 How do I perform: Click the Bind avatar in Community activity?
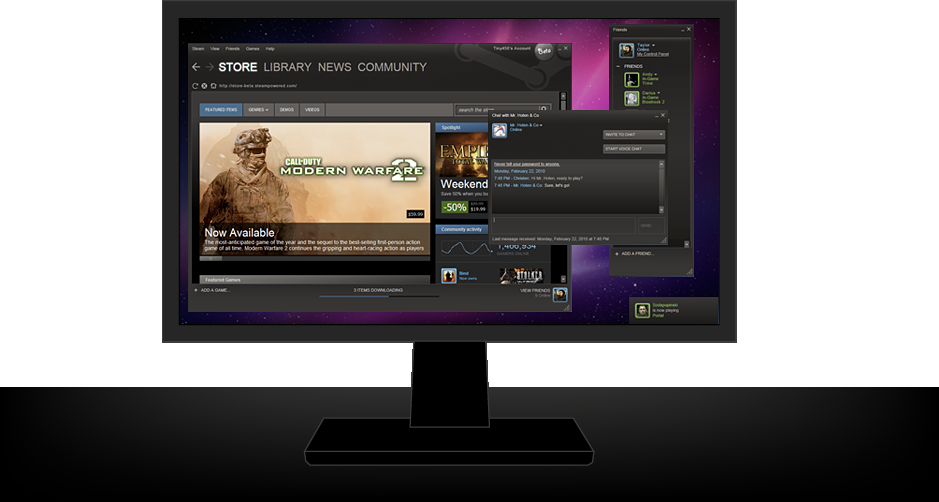449,276
